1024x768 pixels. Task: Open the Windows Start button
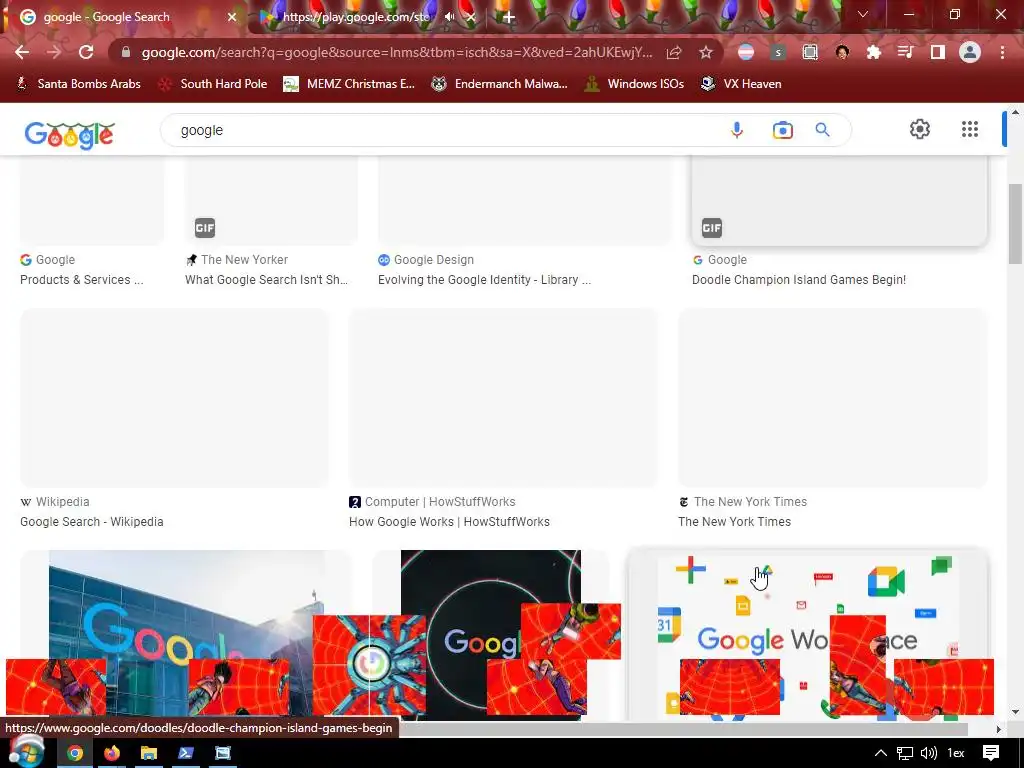tap(26, 752)
